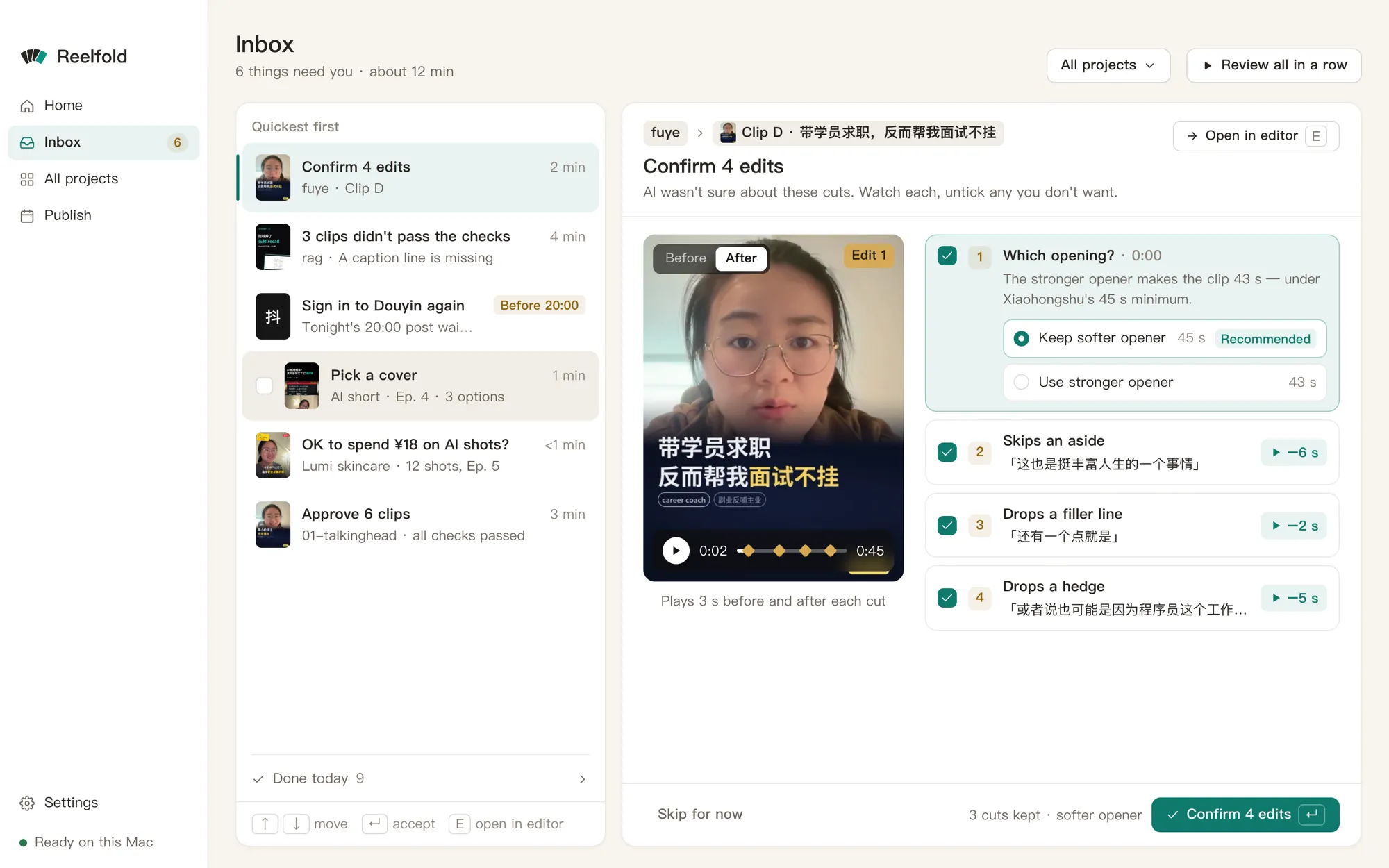This screenshot has width=1389, height=868.
Task: Open the Publish section
Action: pos(103,216)
